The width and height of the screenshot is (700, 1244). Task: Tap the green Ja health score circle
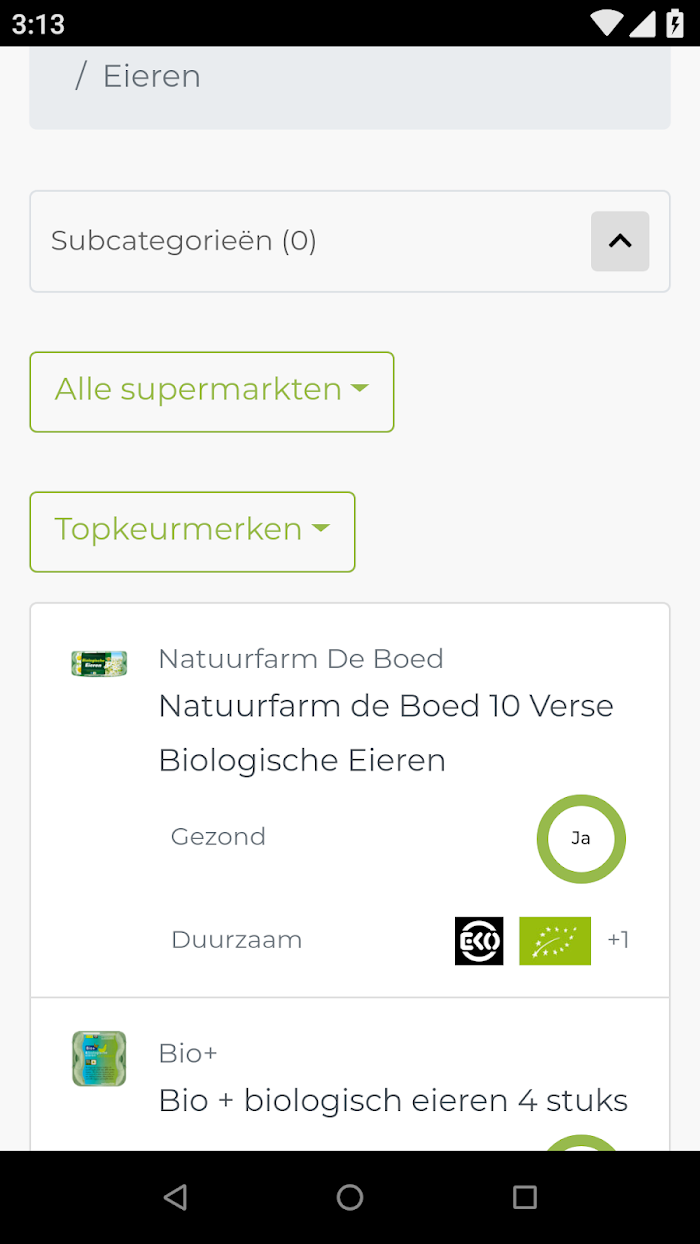tap(581, 839)
